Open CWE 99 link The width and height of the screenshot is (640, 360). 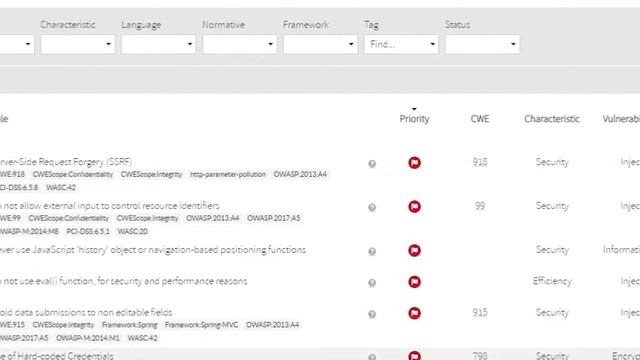click(480, 206)
